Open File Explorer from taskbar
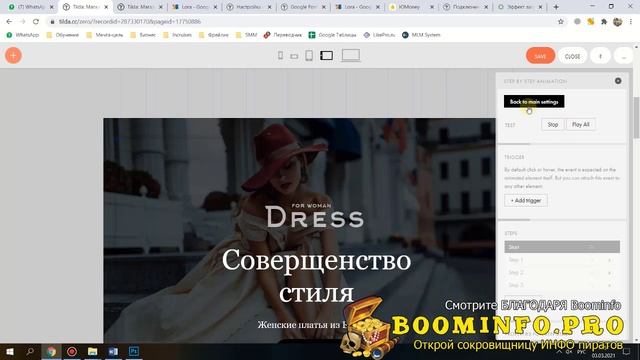Image resolution: width=640 pixels, height=360 pixels. pos(93,352)
